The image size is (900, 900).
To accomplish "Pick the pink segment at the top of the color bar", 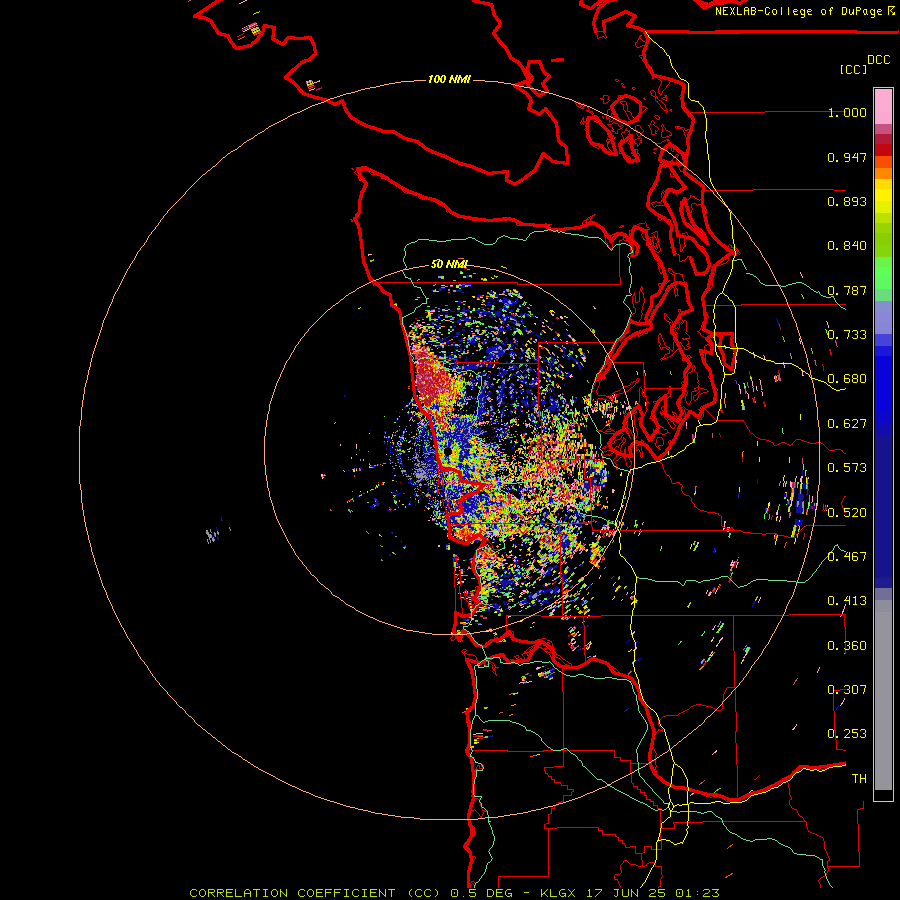I will click(883, 107).
